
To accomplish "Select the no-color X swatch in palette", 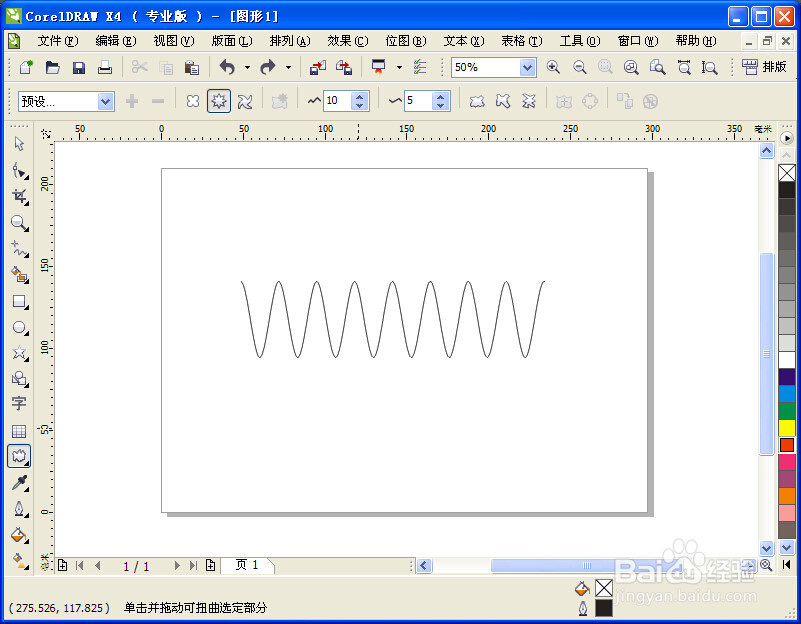I will click(x=787, y=173).
